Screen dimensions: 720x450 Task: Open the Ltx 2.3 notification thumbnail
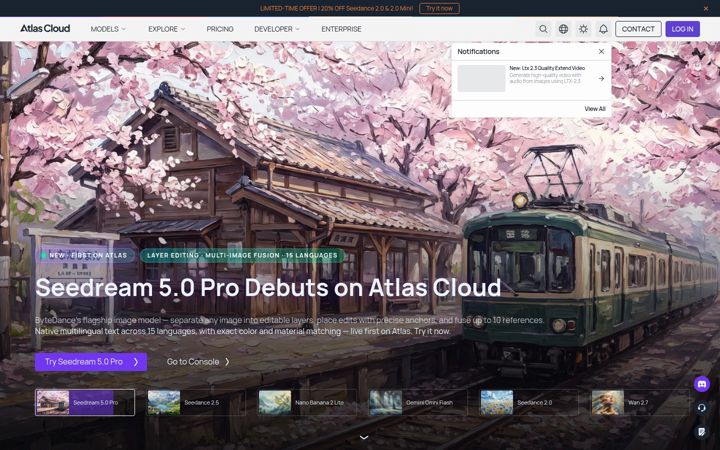point(481,78)
